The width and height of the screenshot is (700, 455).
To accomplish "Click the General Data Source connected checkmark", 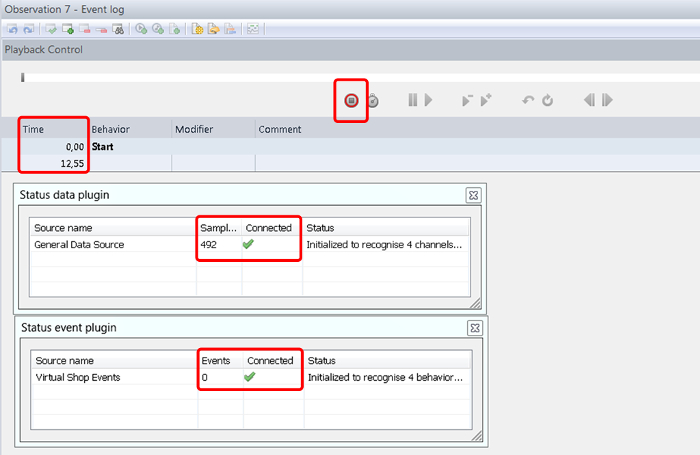I will click(x=248, y=244).
